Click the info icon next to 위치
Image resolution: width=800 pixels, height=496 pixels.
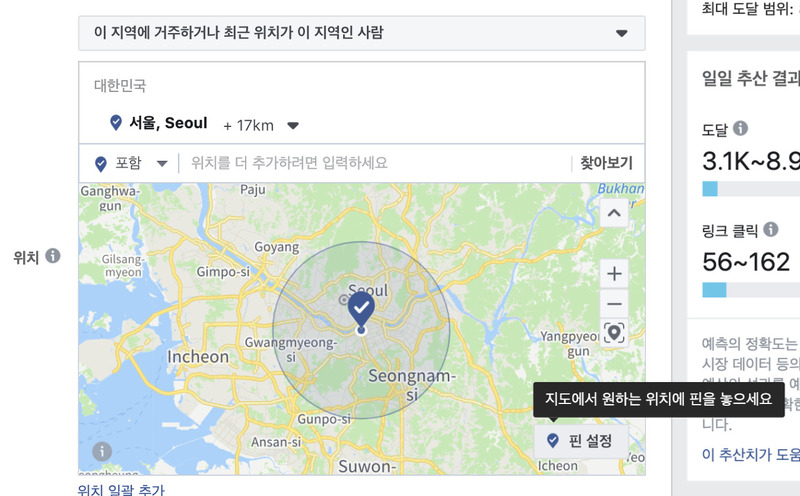53,256
